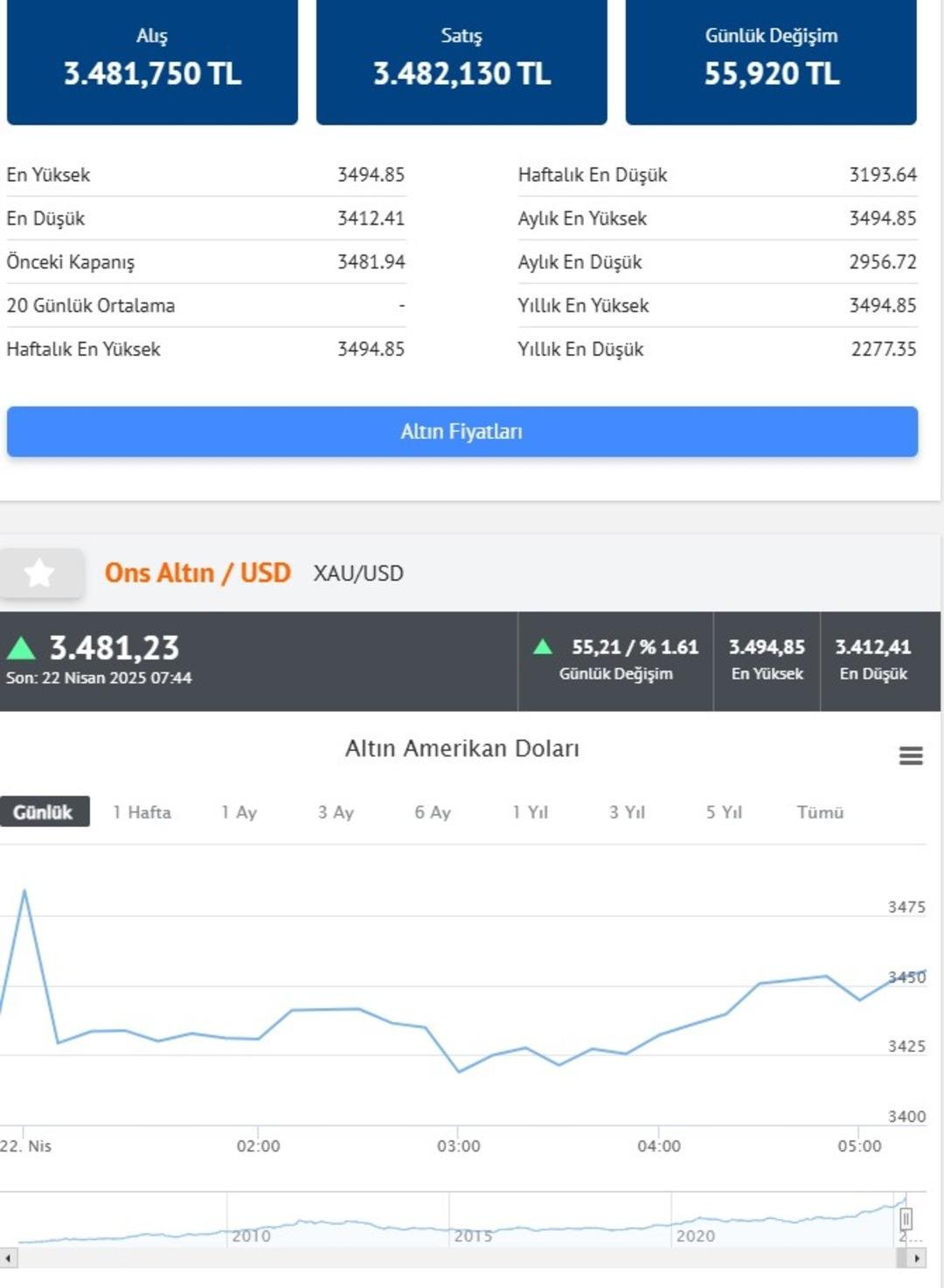Show the Tümü full history range
944x1288 pixels.
click(x=820, y=812)
